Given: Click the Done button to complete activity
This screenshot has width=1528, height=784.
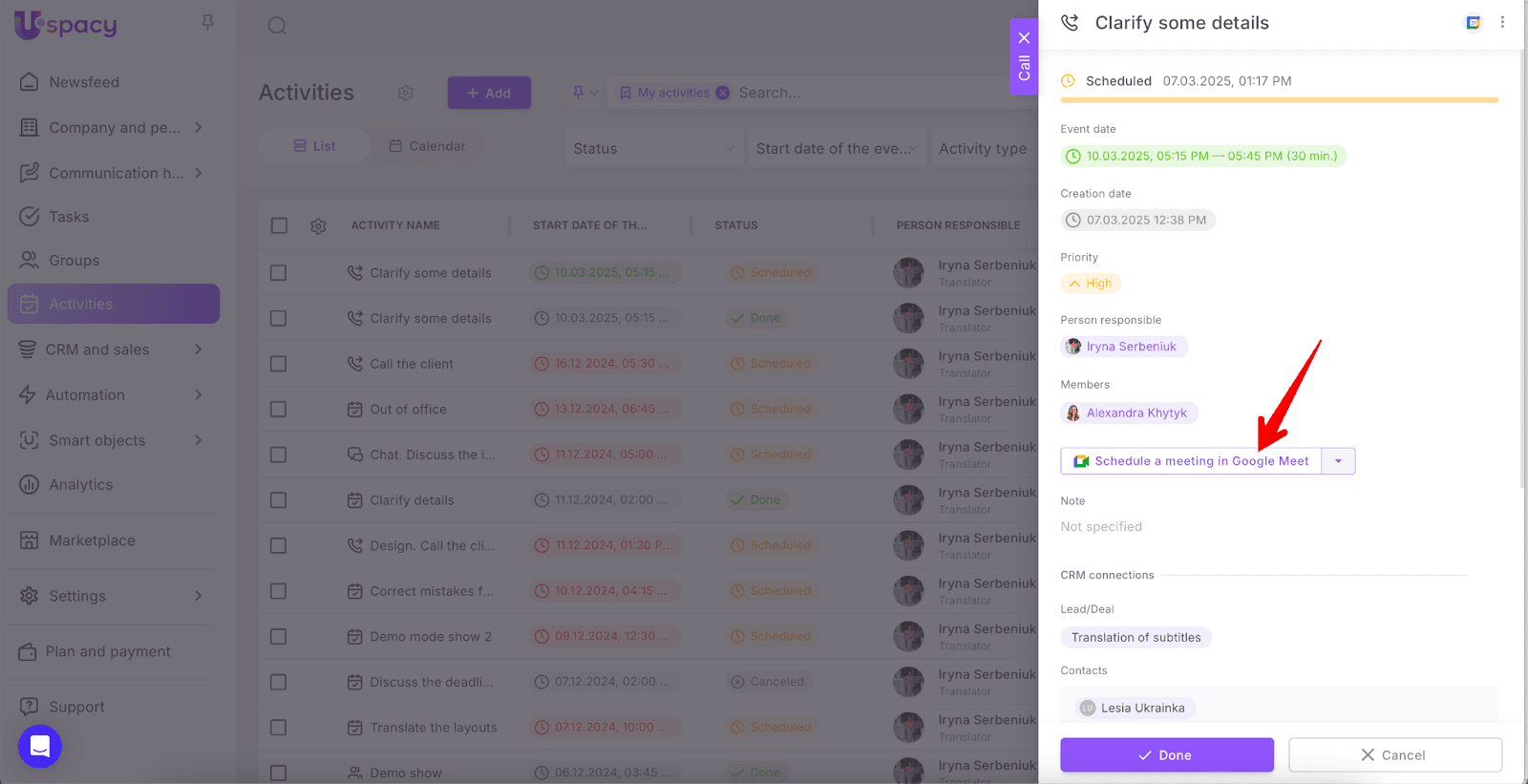Looking at the screenshot, I should (x=1166, y=755).
